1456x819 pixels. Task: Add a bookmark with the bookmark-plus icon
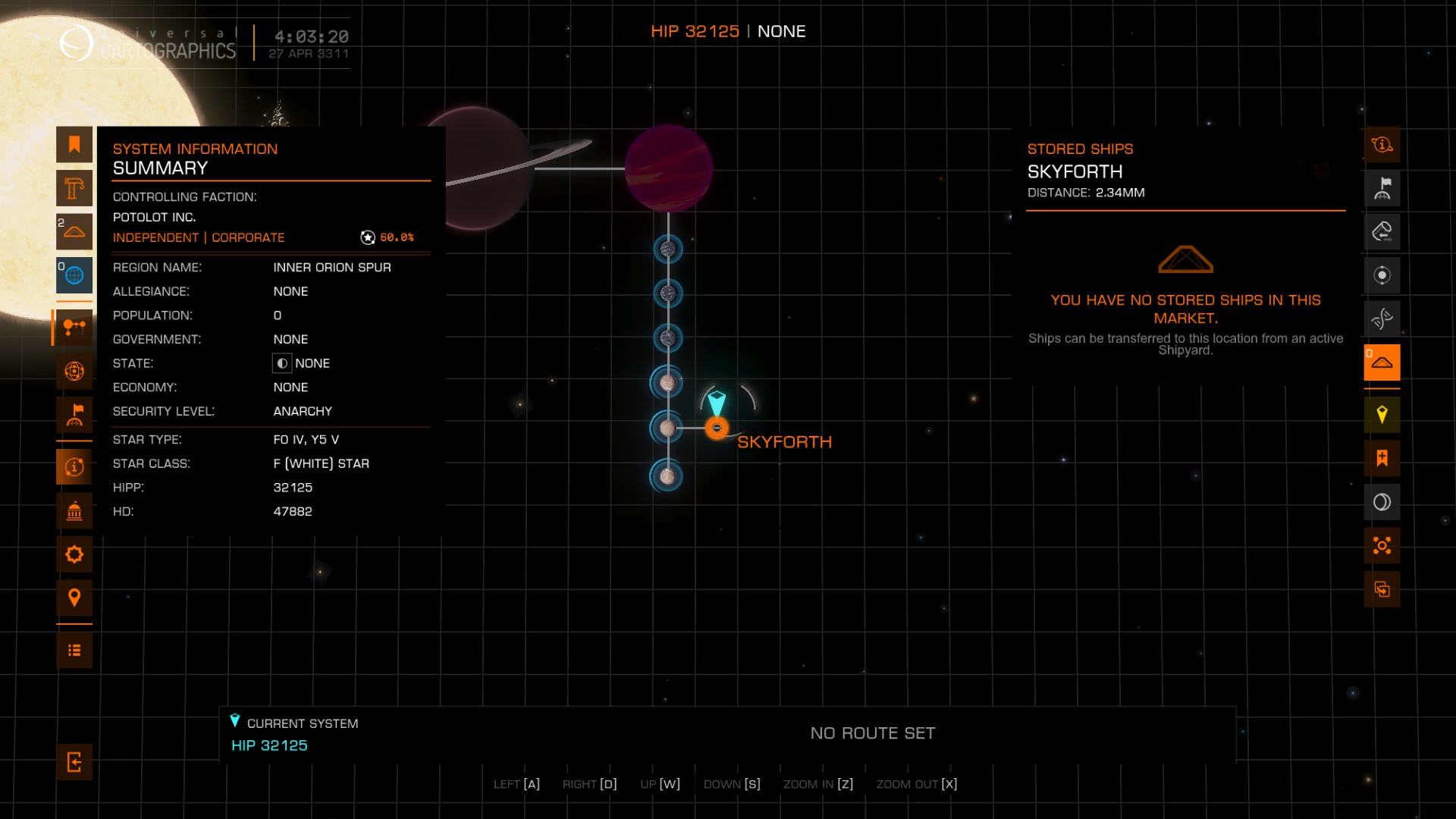point(1382,458)
